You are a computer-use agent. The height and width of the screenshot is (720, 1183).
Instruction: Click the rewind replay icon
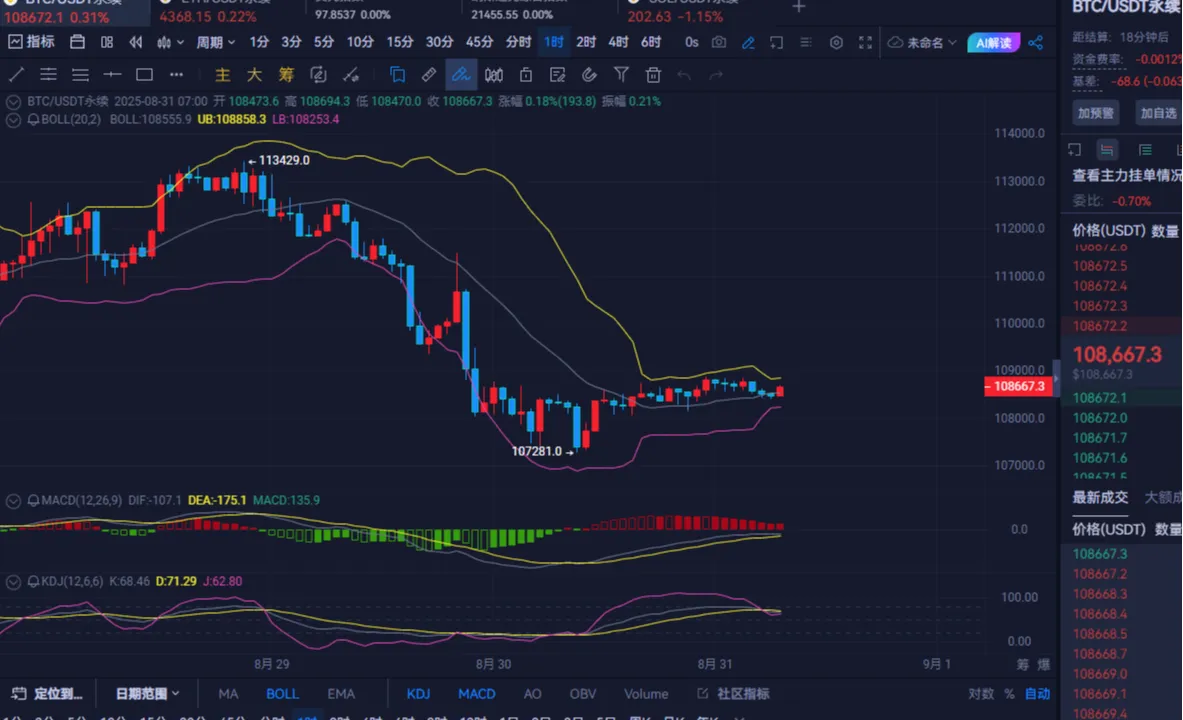(x=136, y=42)
